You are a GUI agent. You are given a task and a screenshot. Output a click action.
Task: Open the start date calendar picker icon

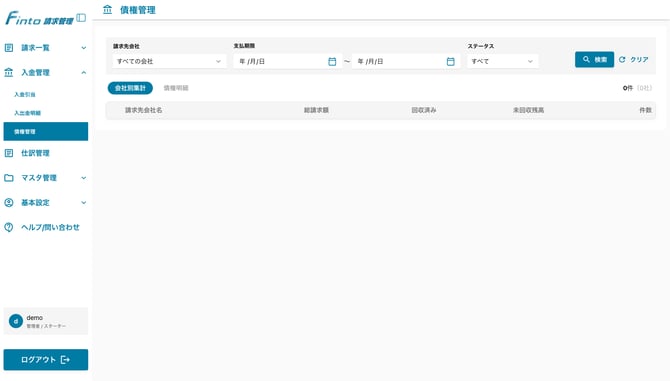click(x=332, y=62)
